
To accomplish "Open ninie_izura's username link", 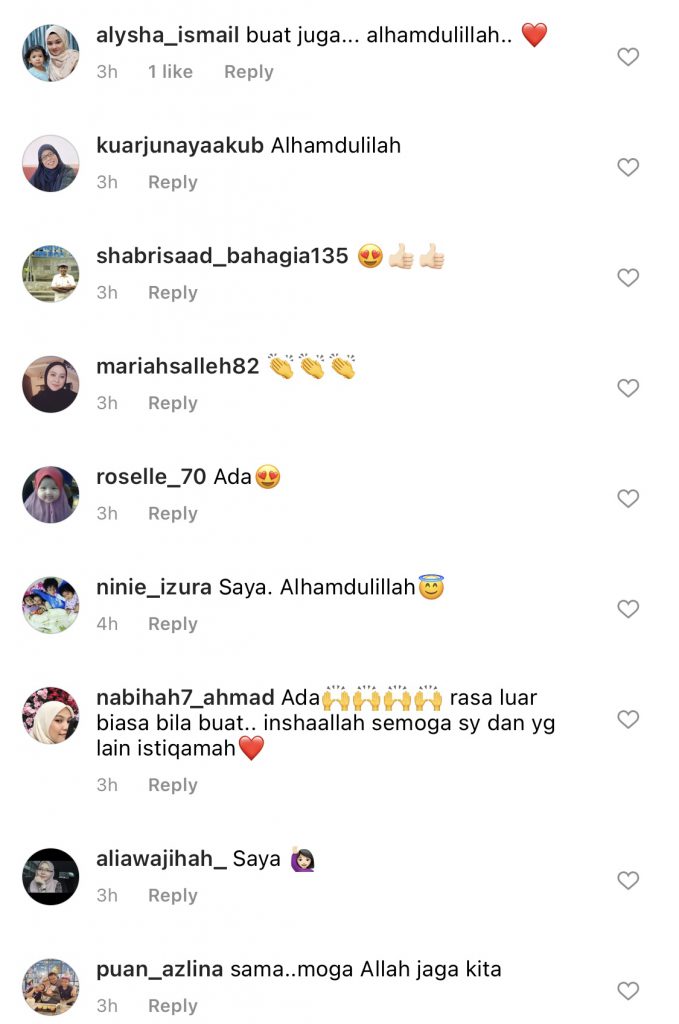I will (x=153, y=587).
